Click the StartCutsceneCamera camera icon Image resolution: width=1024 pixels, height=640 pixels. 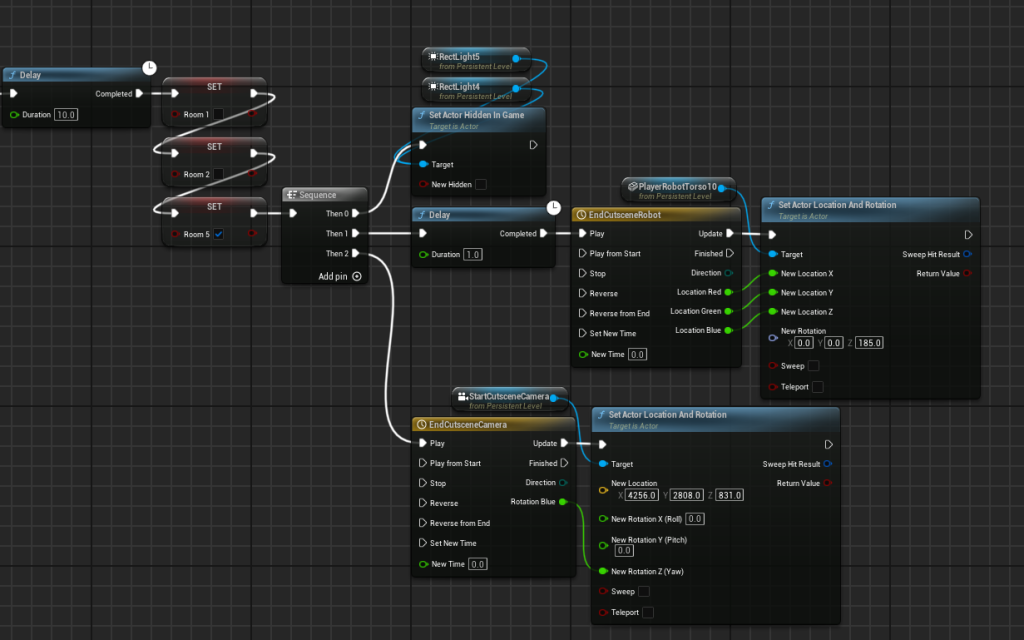[462, 397]
